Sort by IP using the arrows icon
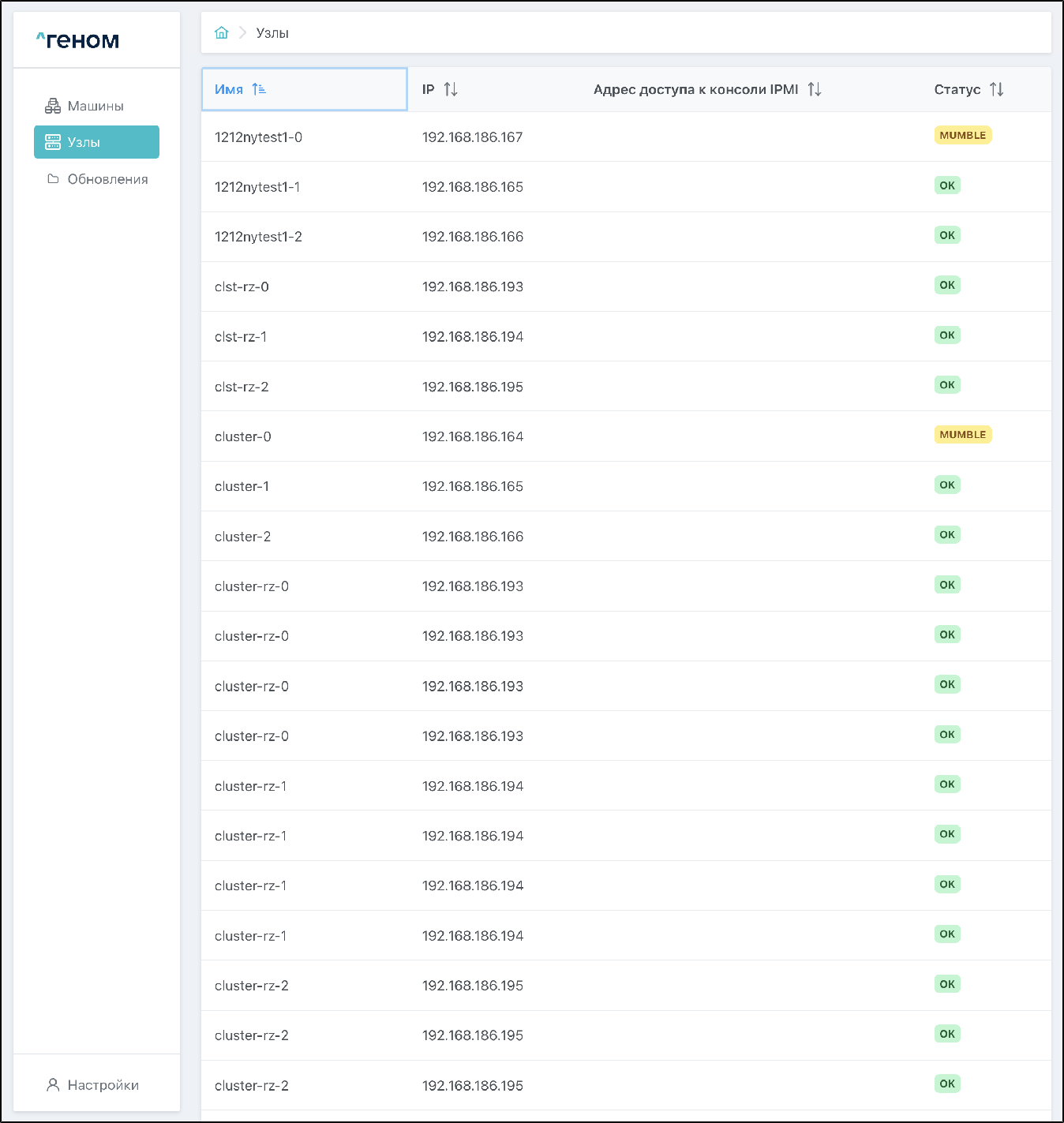The width and height of the screenshot is (1064, 1123). pyautogui.click(x=451, y=89)
